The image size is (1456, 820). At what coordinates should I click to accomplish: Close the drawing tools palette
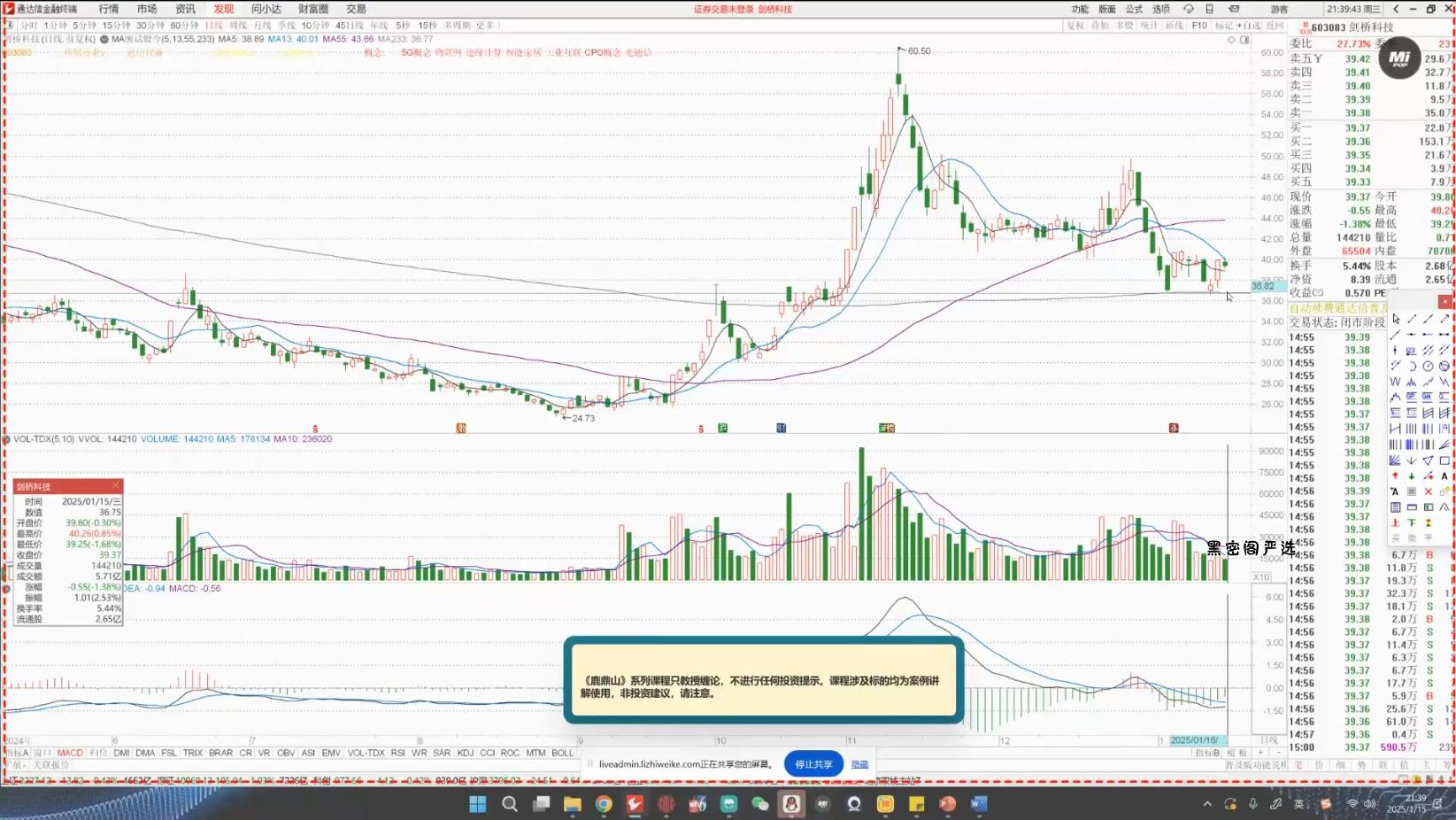click(1444, 302)
